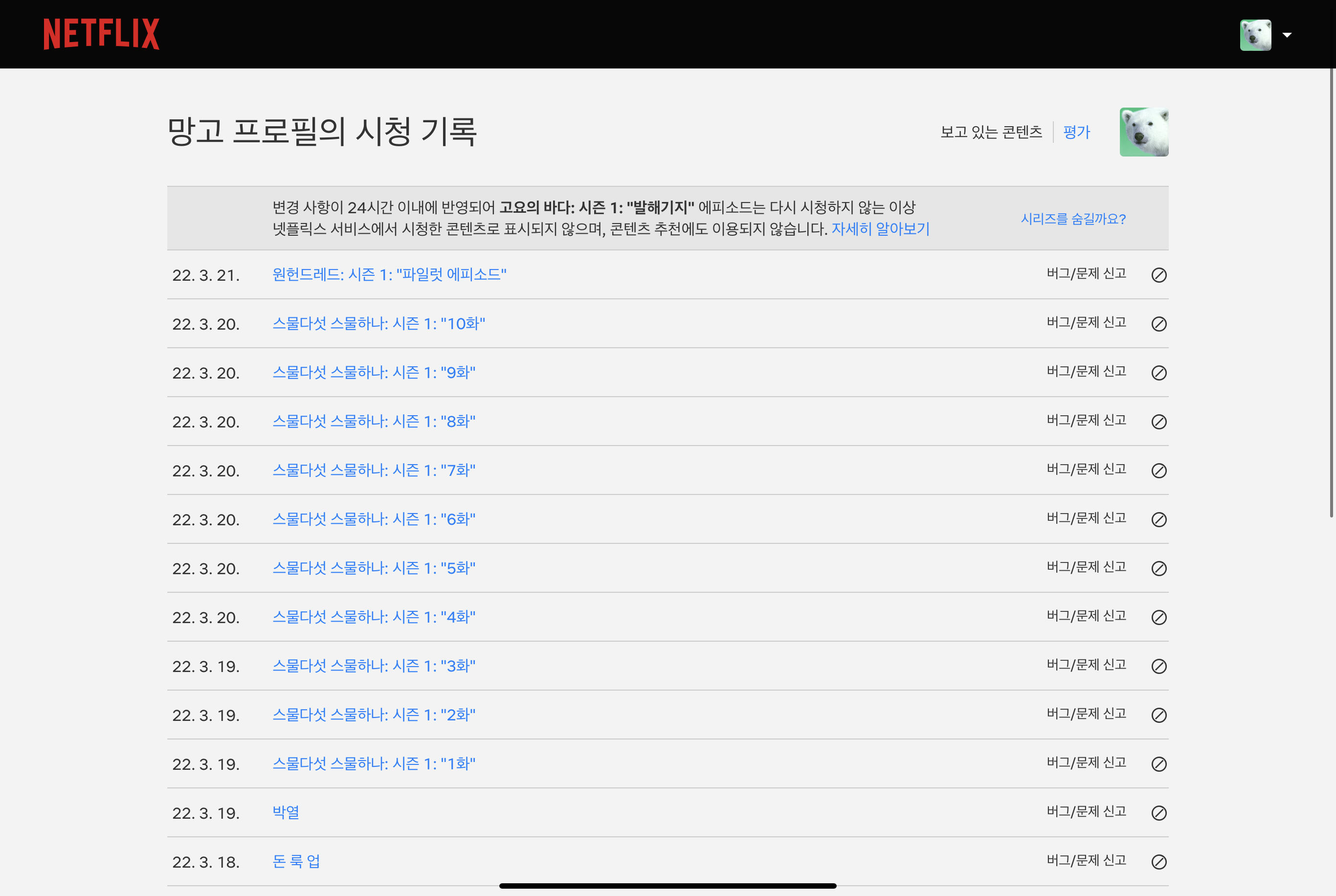Click the 망고 프로필의 시청 기록 heading
Image resolution: width=1336 pixels, height=896 pixels.
322,132
